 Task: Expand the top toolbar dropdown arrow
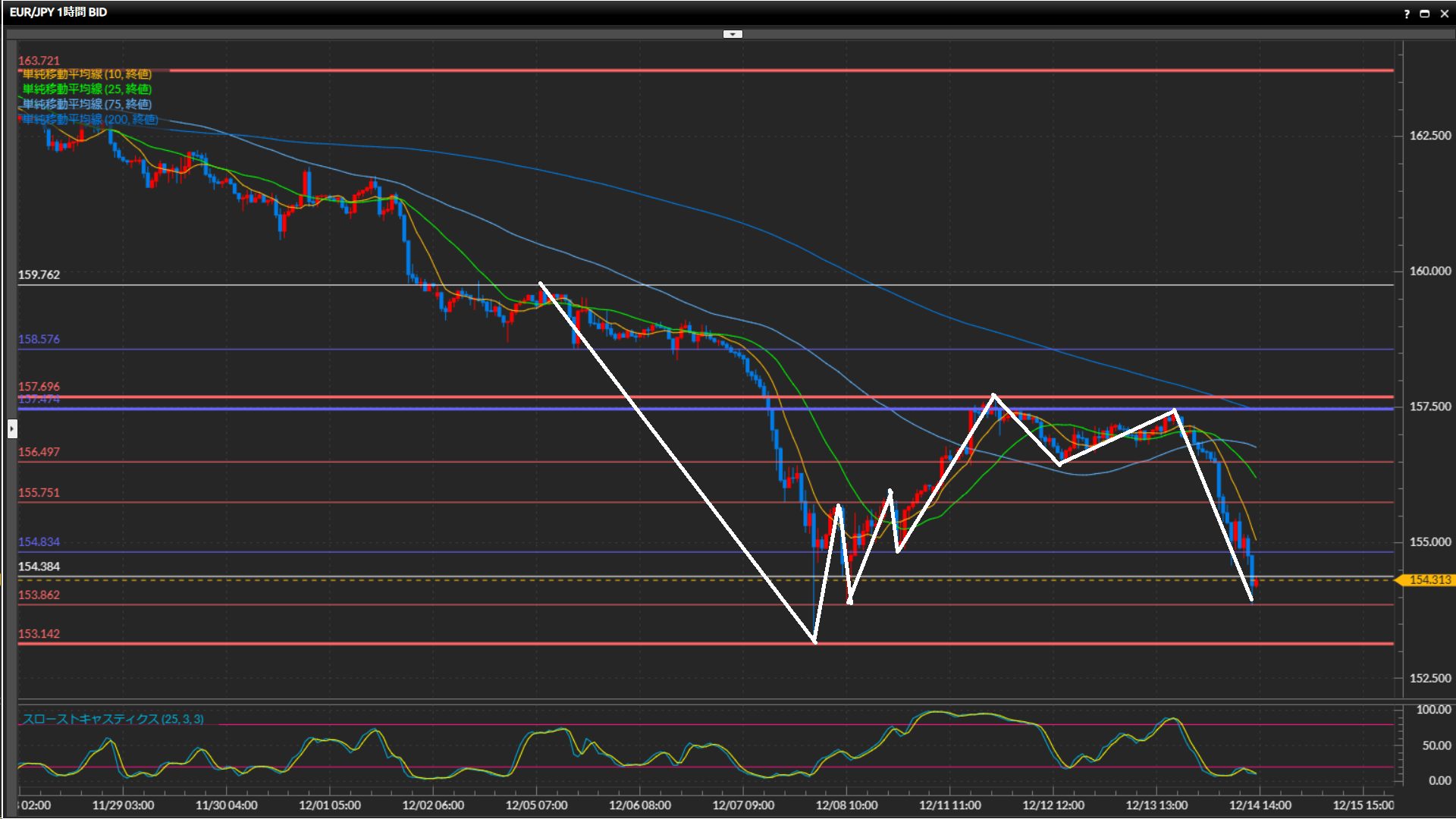point(733,34)
